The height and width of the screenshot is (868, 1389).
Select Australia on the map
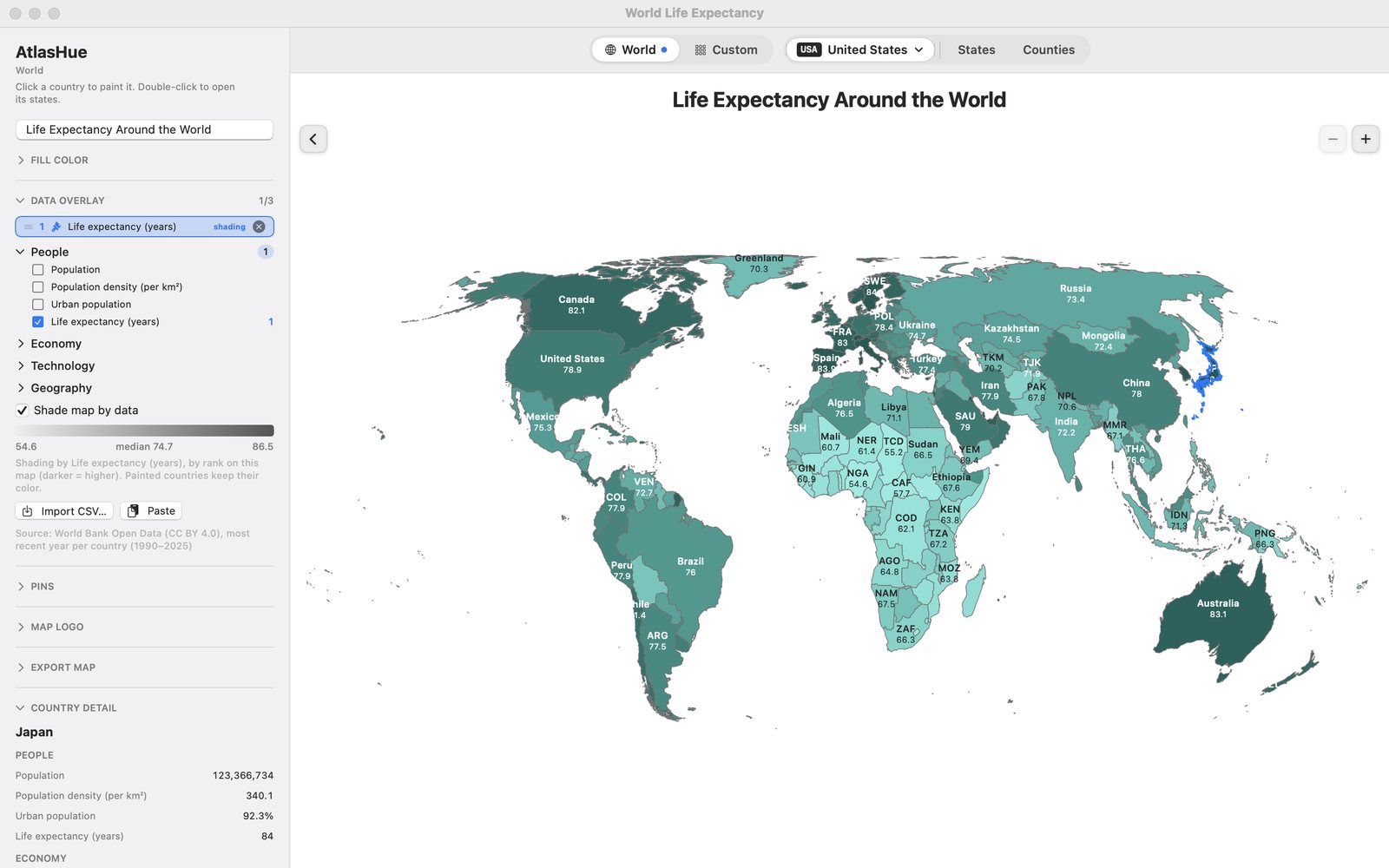[1218, 608]
